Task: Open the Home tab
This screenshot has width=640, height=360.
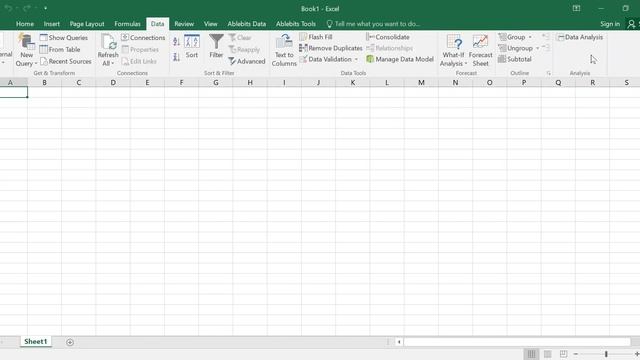Action: pyautogui.click(x=25, y=24)
